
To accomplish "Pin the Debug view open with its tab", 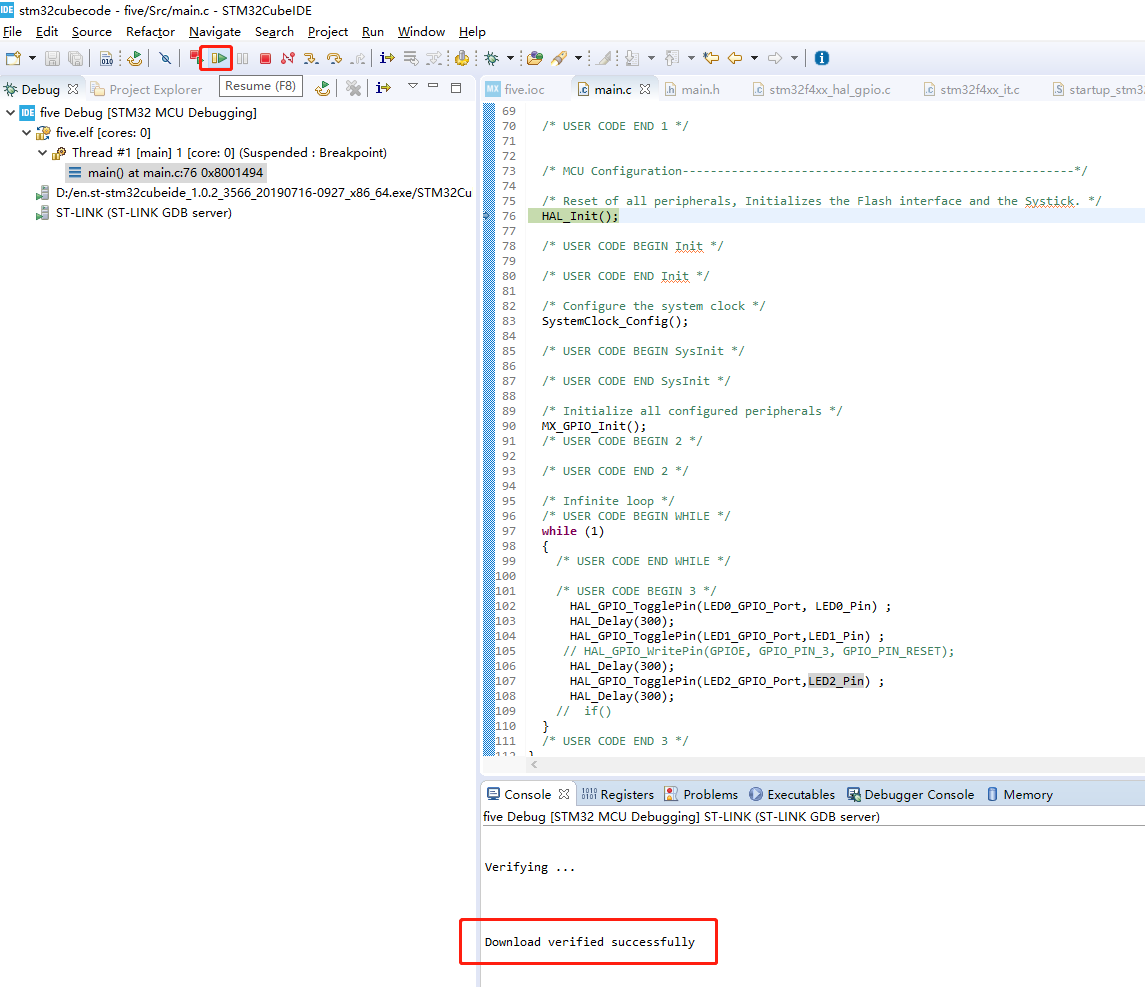I will (38, 88).
